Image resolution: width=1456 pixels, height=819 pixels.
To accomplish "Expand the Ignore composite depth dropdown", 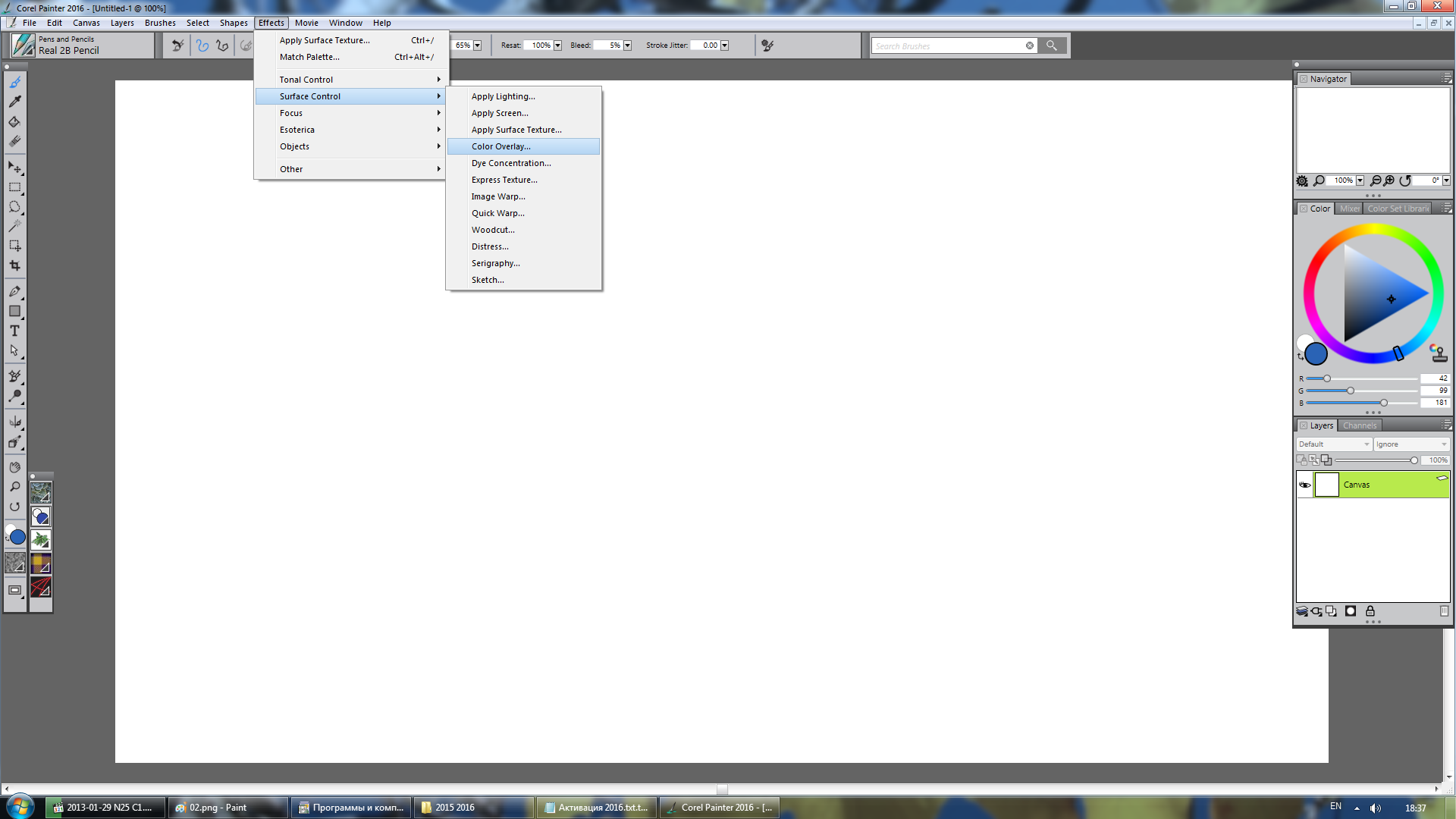I will tap(1411, 444).
